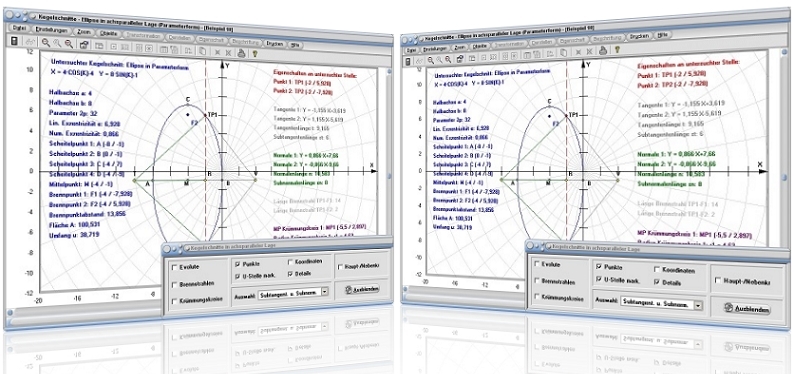The height and width of the screenshot is (374, 794).
Task: Click printer icon in right window toolbar
Action: pyautogui.click(x=603, y=51)
